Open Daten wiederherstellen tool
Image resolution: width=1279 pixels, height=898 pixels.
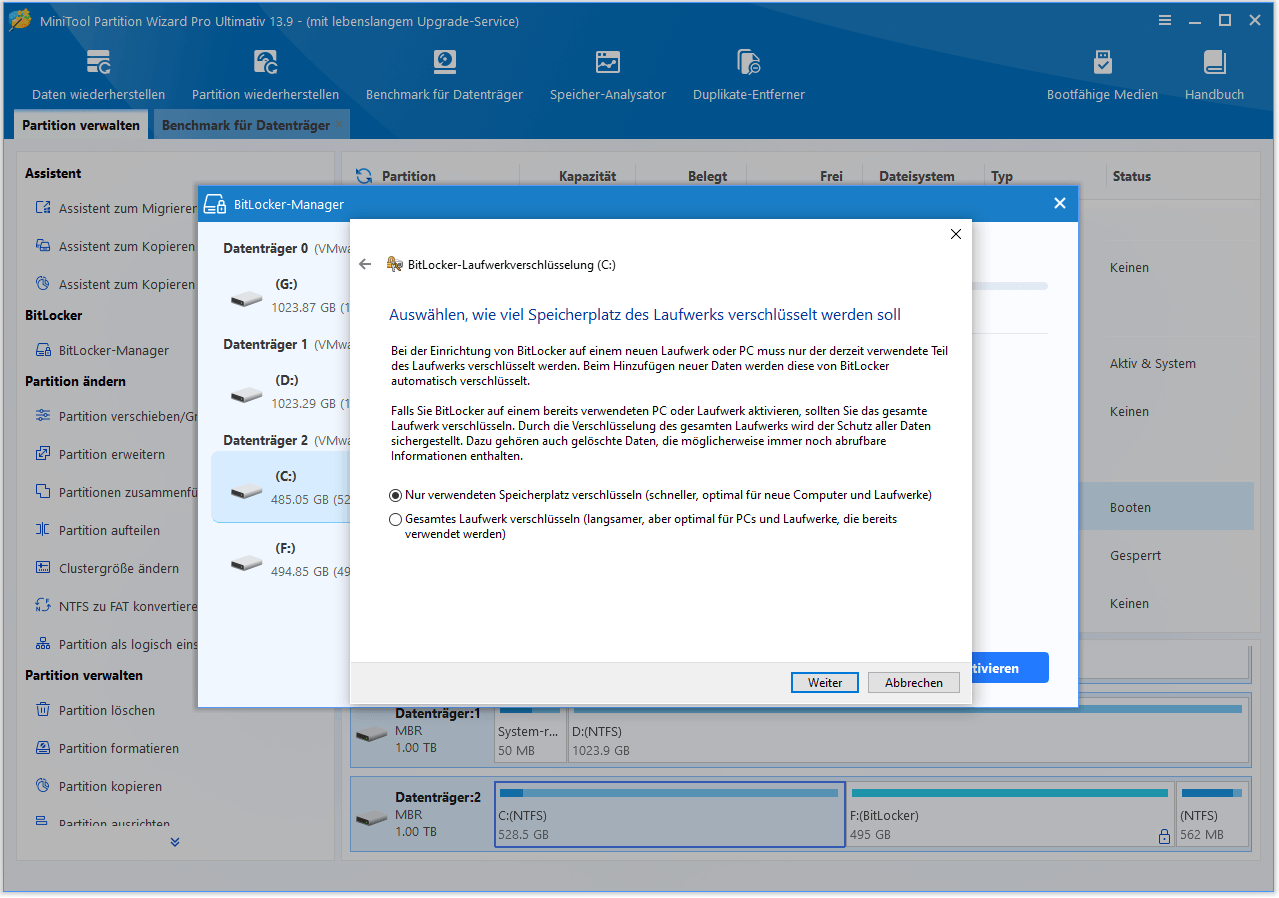click(x=98, y=76)
